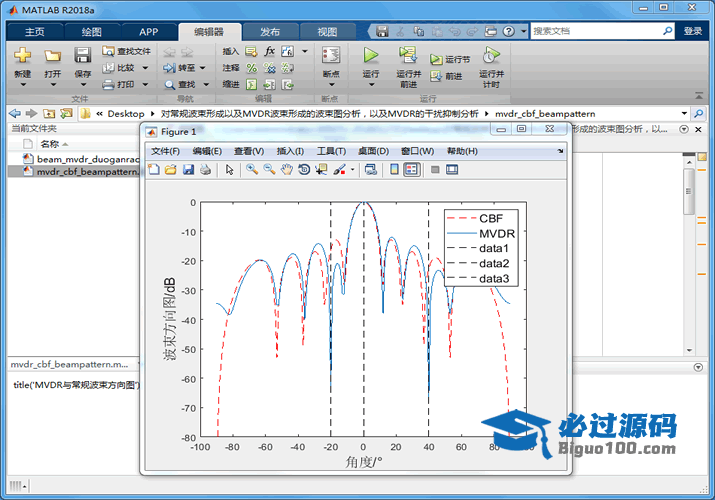The height and width of the screenshot is (500, 715).
Task: Click the Run and Advance (运行并前进) icon
Action: click(408, 55)
